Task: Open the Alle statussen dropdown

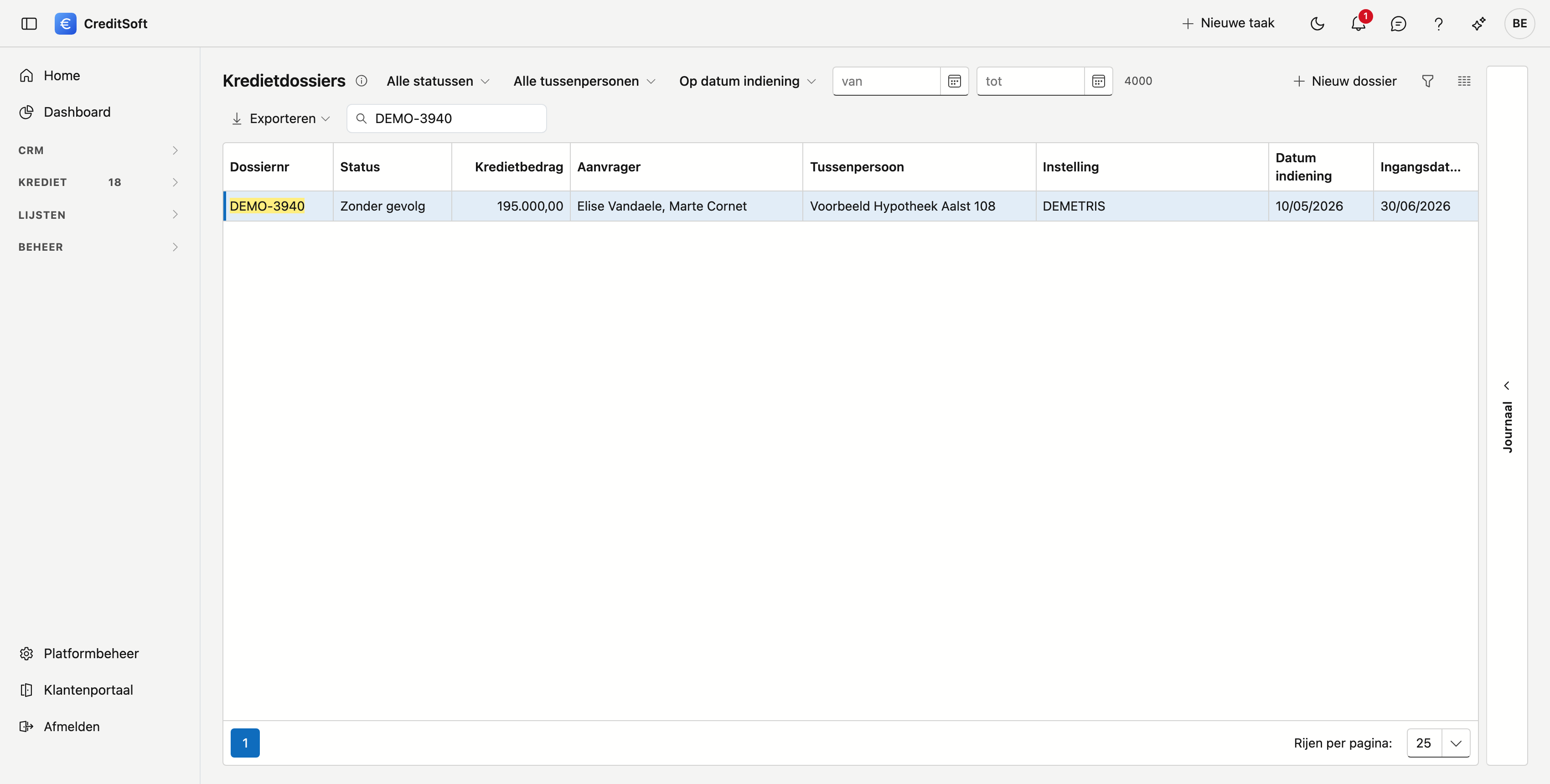Action: tap(438, 81)
